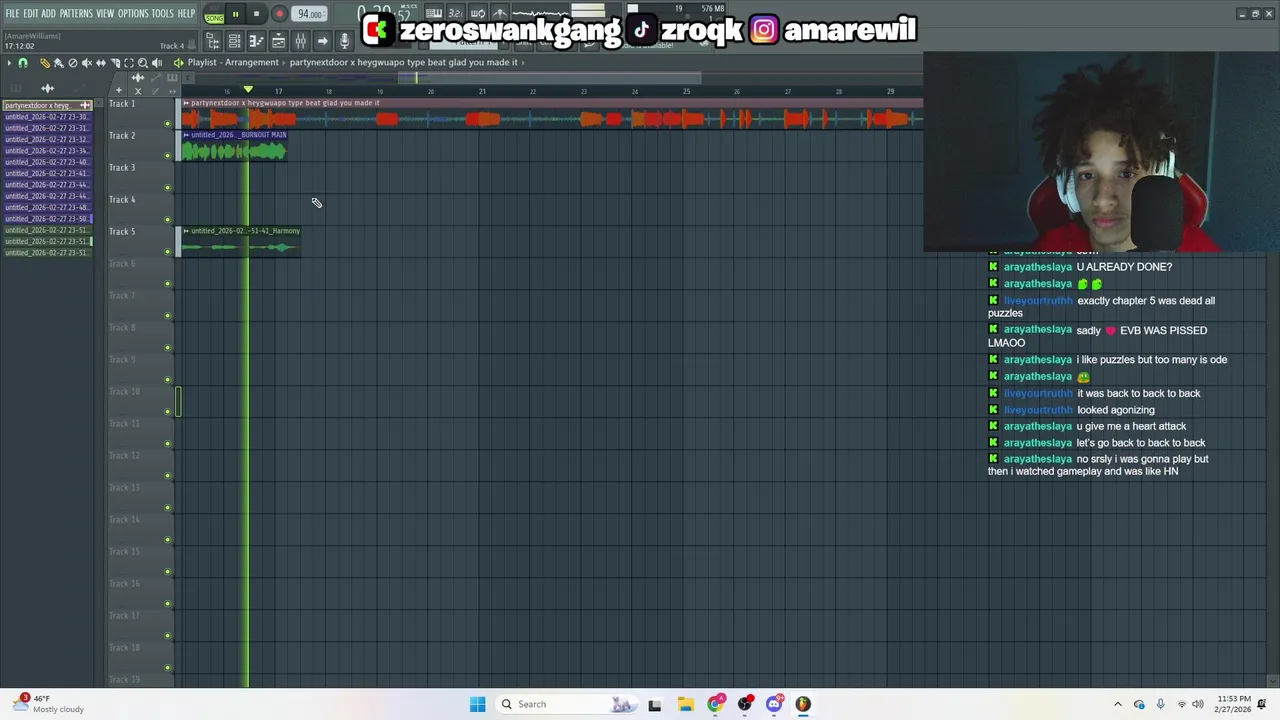Select untitled_2026-02-27 23-50 clip in picker
This screenshot has width=1280, height=720.
click(x=47, y=218)
